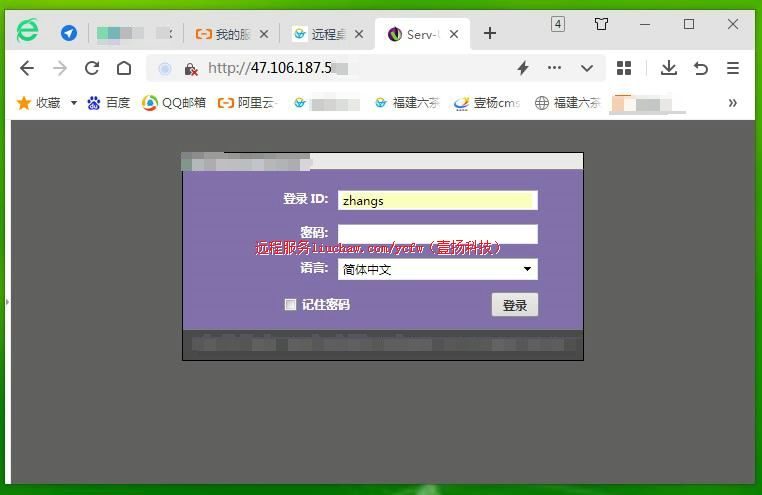
Task: Open the 语言 简体中文 dropdown
Action: [x=438, y=269]
